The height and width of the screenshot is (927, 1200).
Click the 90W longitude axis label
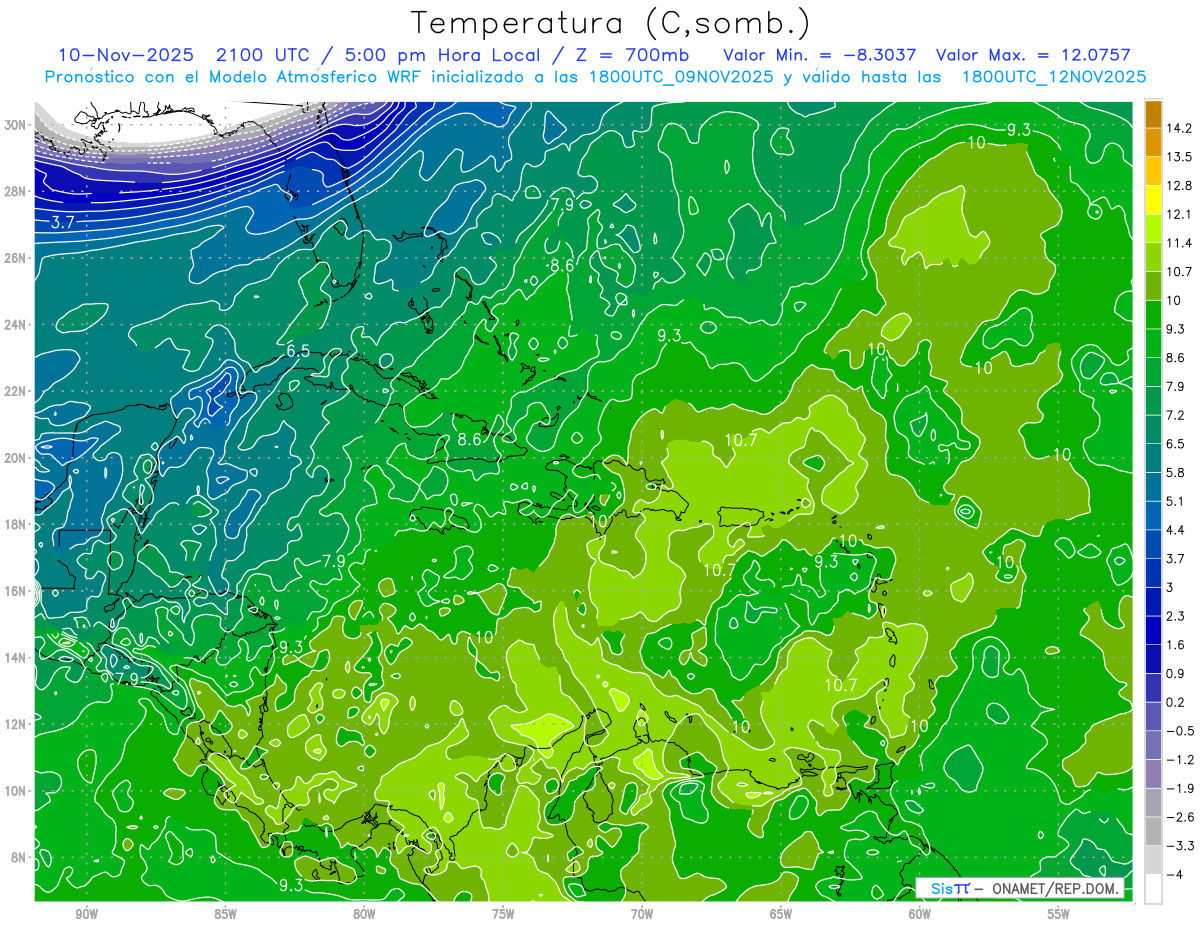[86, 914]
